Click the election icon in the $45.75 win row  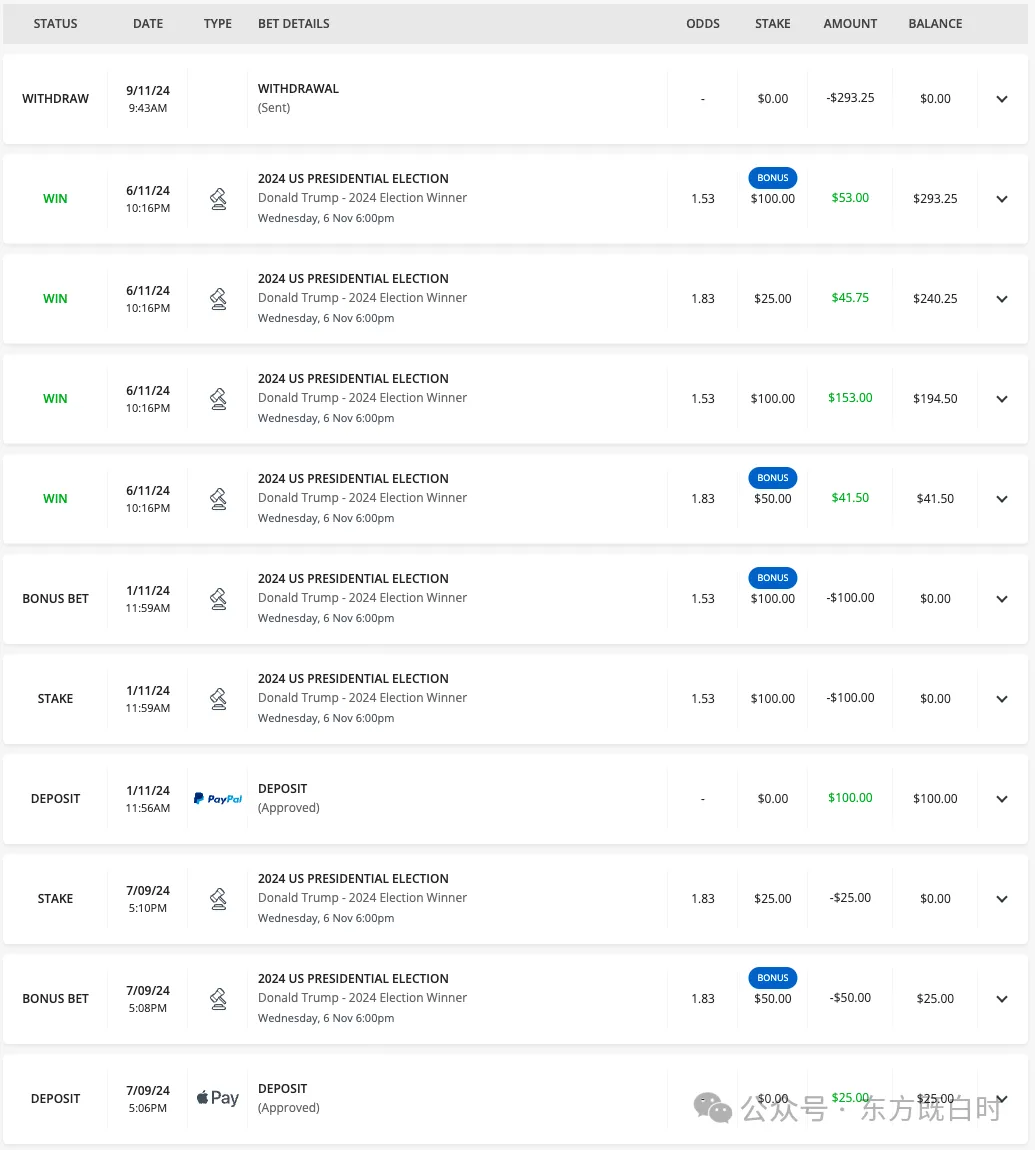pyautogui.click(x=218, y=299)
